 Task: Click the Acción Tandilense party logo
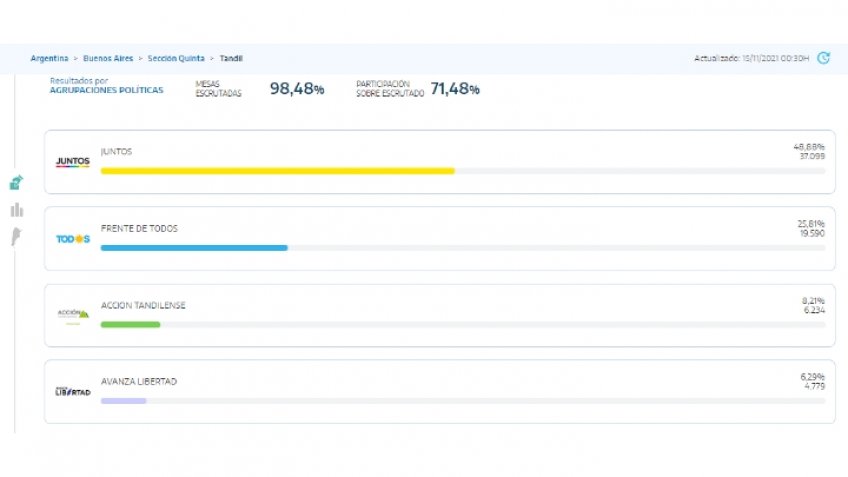click(73, 315)
